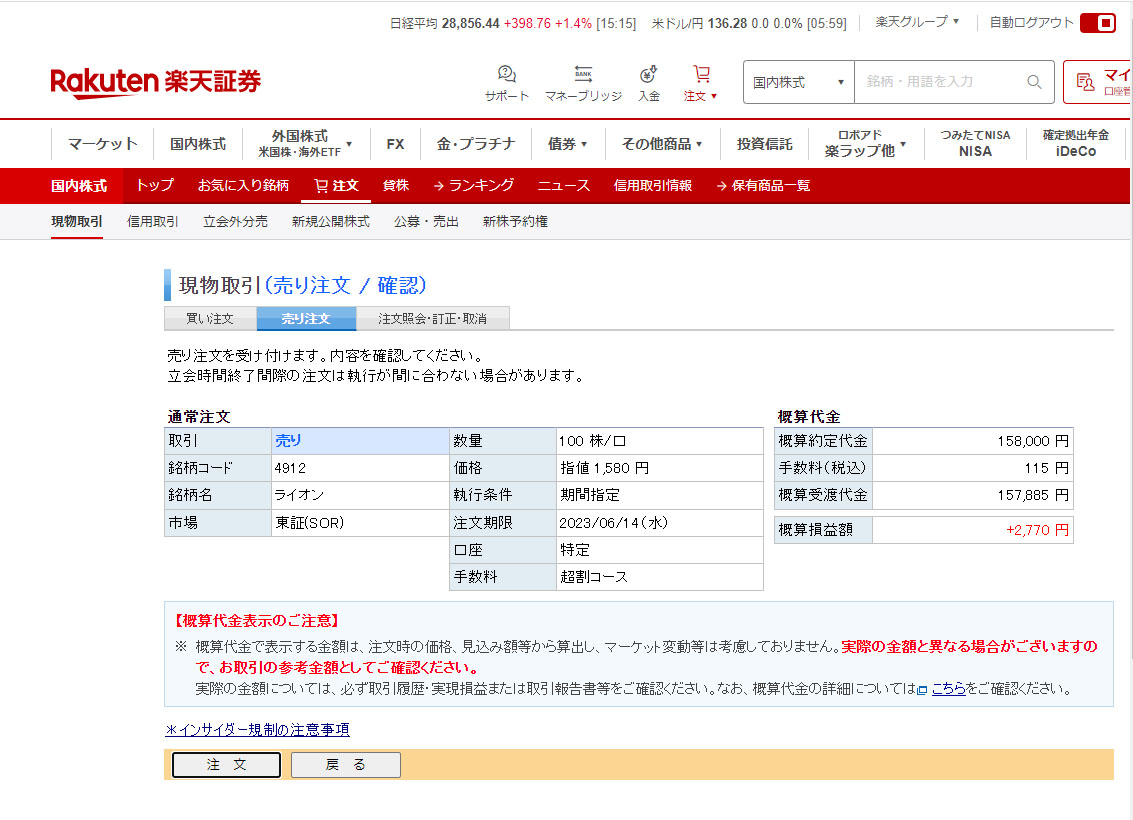Toggle the auto logout switch
The height and width of the screenshot is (820, 1133).
point(1097,23)
